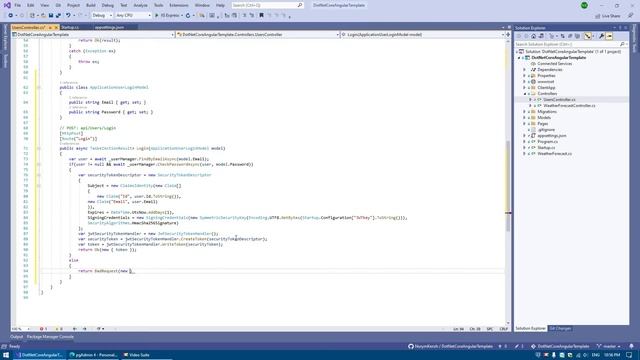Open the project scope dropdown above the editor

(x=93, y=35)
